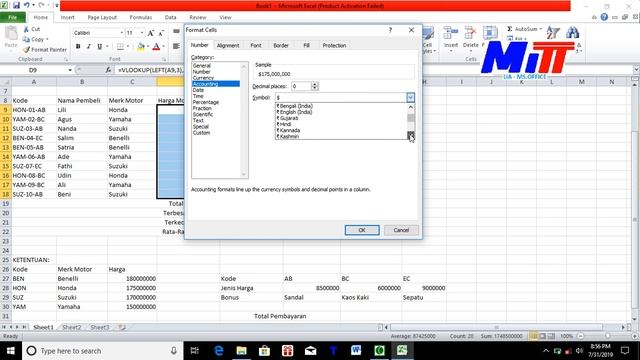
Task: Expand the Name Box dropdown for D9
Action: 70,70
